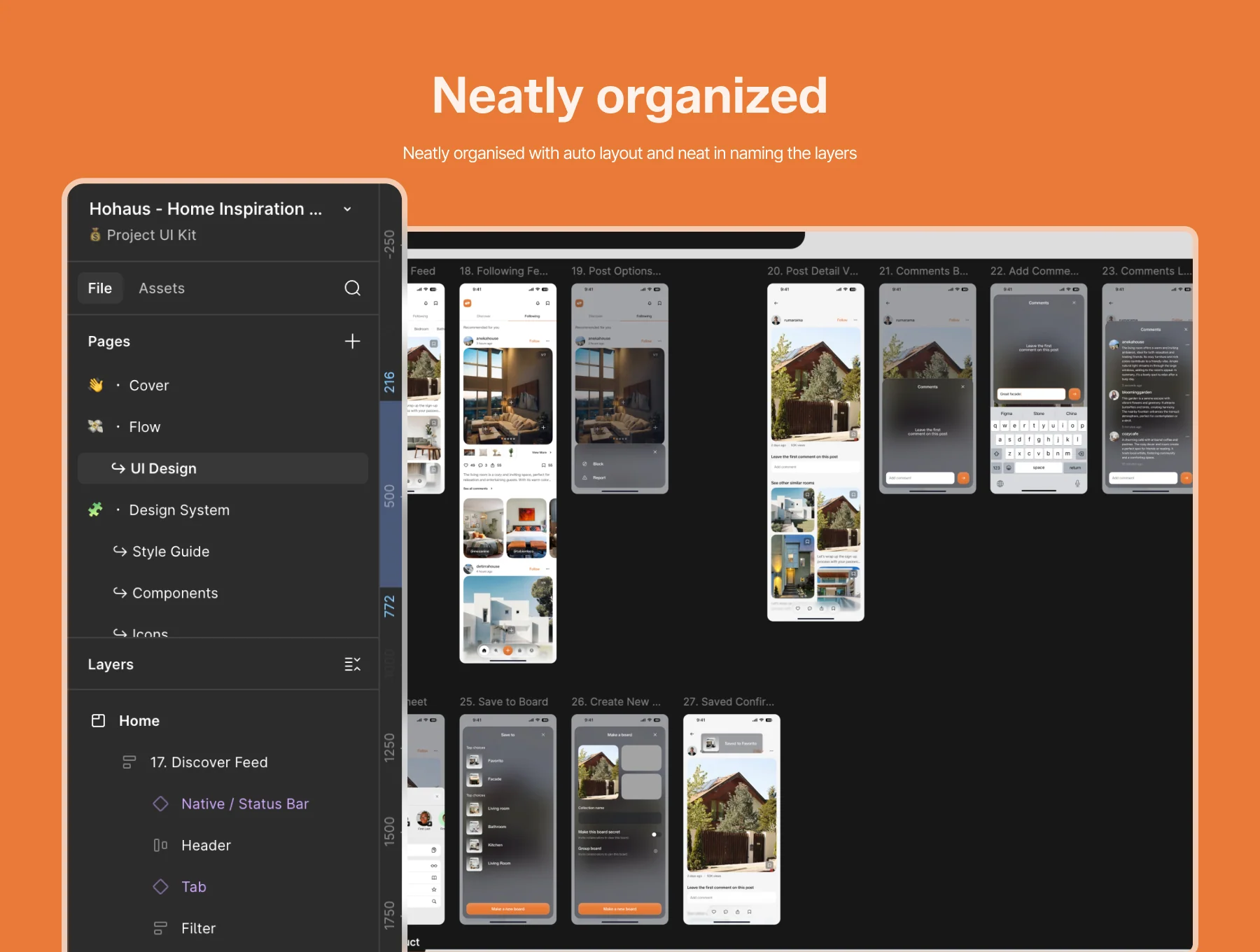Collapse all layers icon
1260x952 pixels.
coord(353,664)
